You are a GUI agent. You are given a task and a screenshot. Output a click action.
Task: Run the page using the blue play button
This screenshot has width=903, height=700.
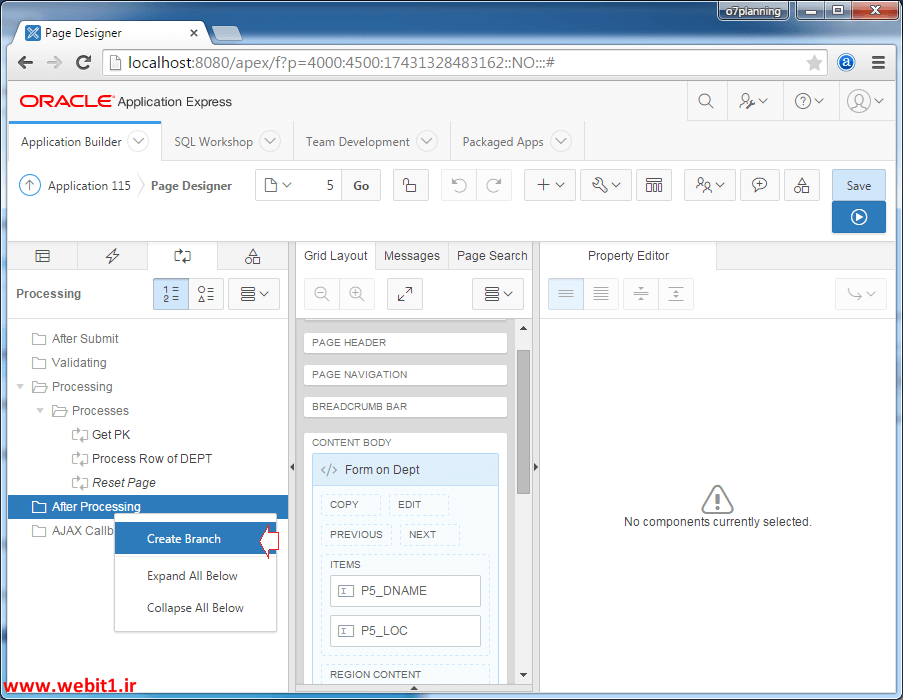click(858, 217)
